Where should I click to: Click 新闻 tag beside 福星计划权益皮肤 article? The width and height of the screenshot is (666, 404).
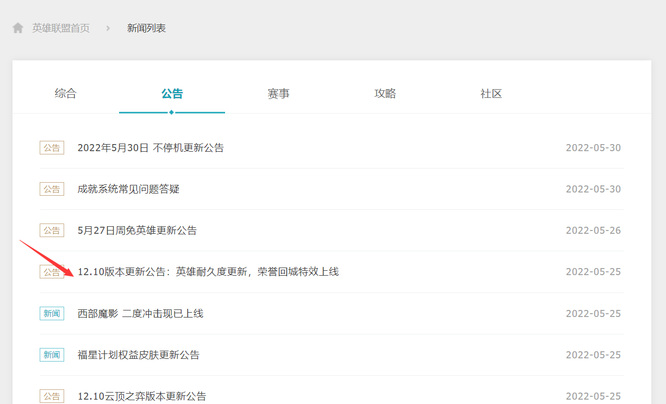tap(52, 355)
